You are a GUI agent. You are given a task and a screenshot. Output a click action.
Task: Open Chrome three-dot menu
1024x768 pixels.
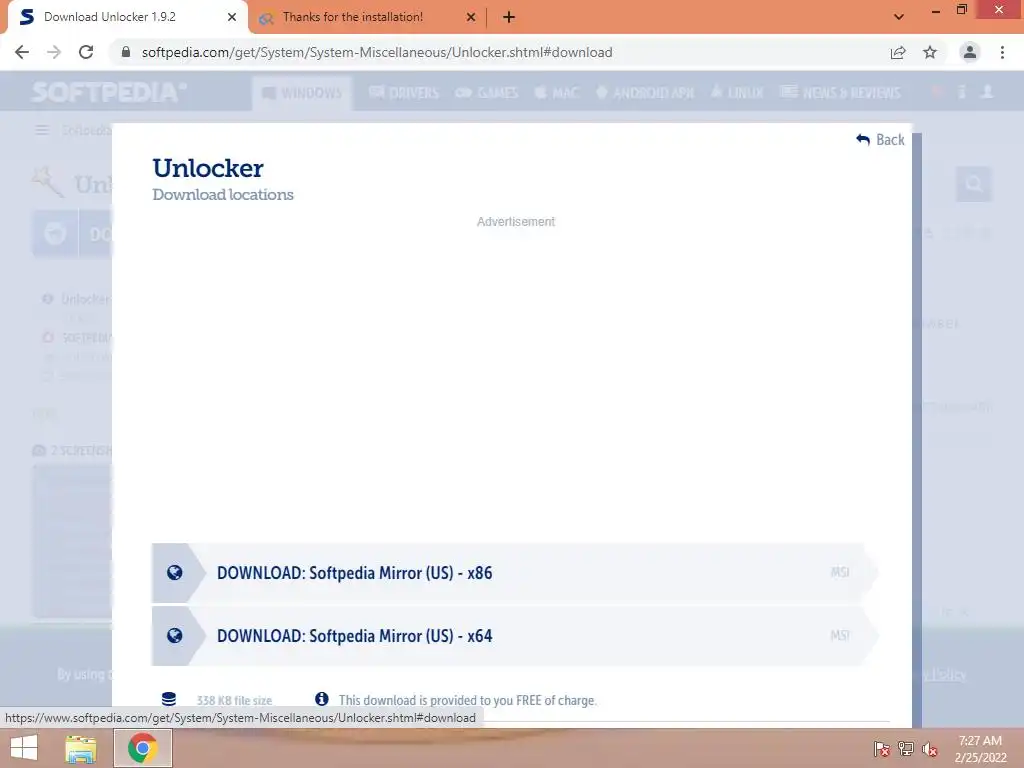(x=1002, y=52)
